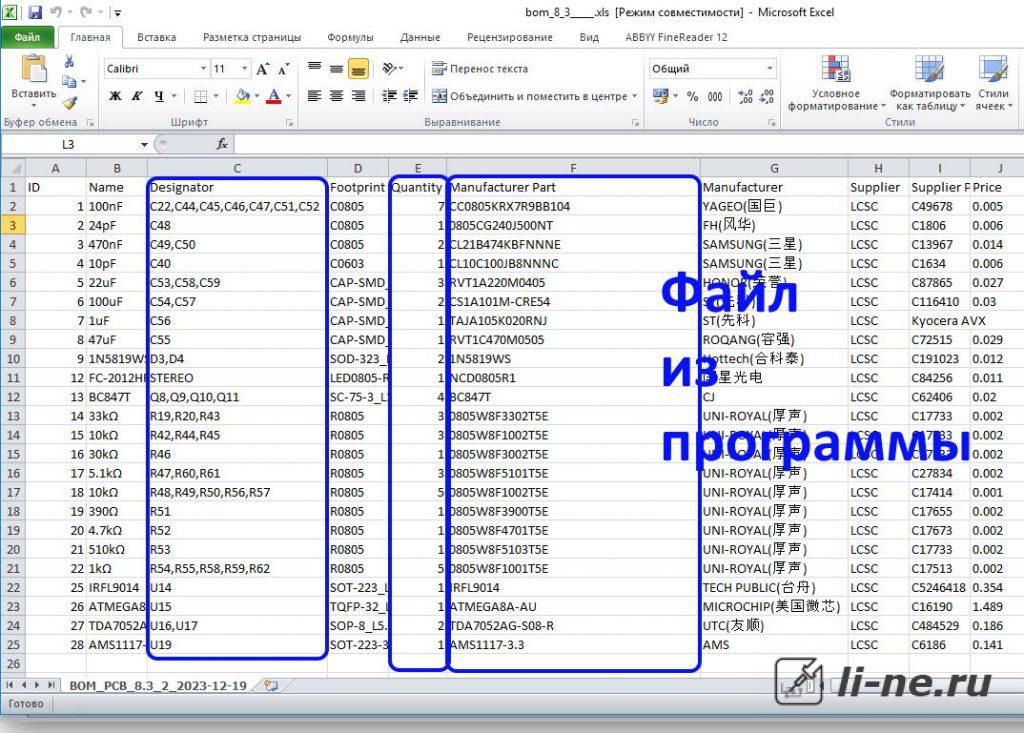Click the insert new sheet icon
This screenshot has width=1024, height=733.
point(270,685)
